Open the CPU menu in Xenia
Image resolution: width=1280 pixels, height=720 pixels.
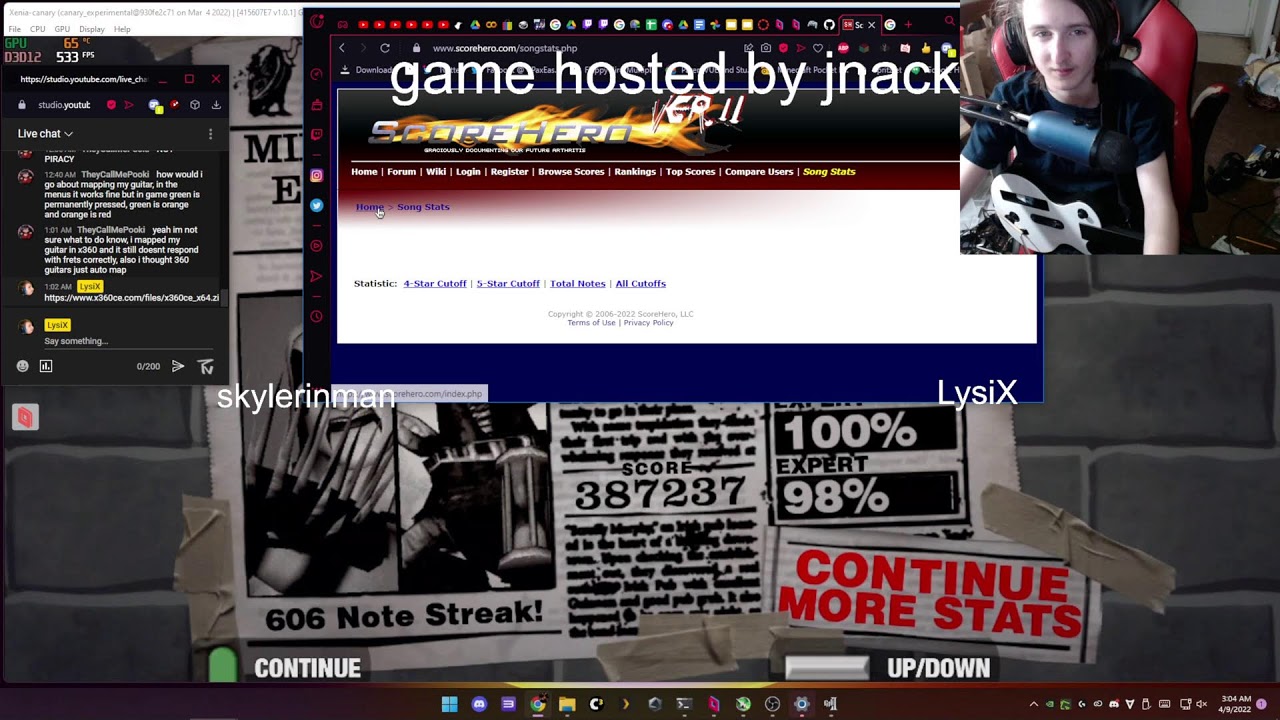coord(38,29)
